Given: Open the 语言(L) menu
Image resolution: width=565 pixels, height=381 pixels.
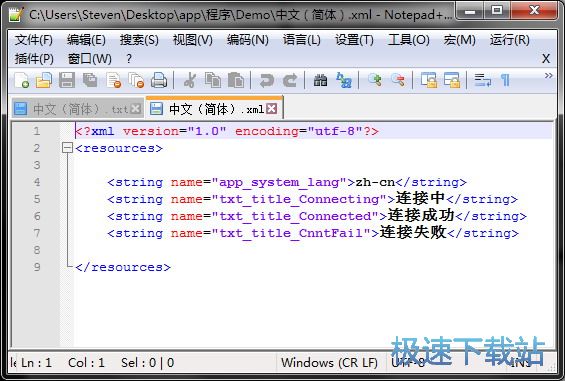Looking at the screenshot, I should point(302,40).
